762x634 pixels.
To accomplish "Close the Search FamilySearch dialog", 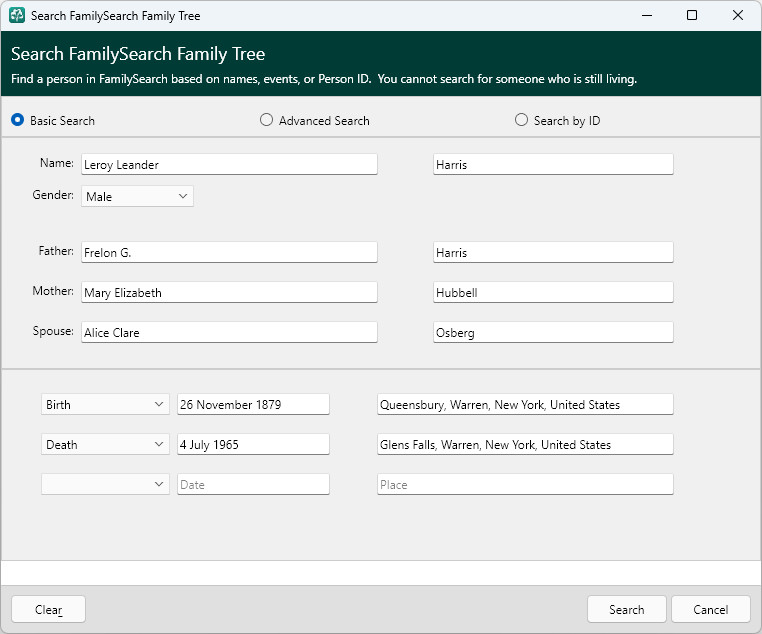I will (x=738, y=16).
